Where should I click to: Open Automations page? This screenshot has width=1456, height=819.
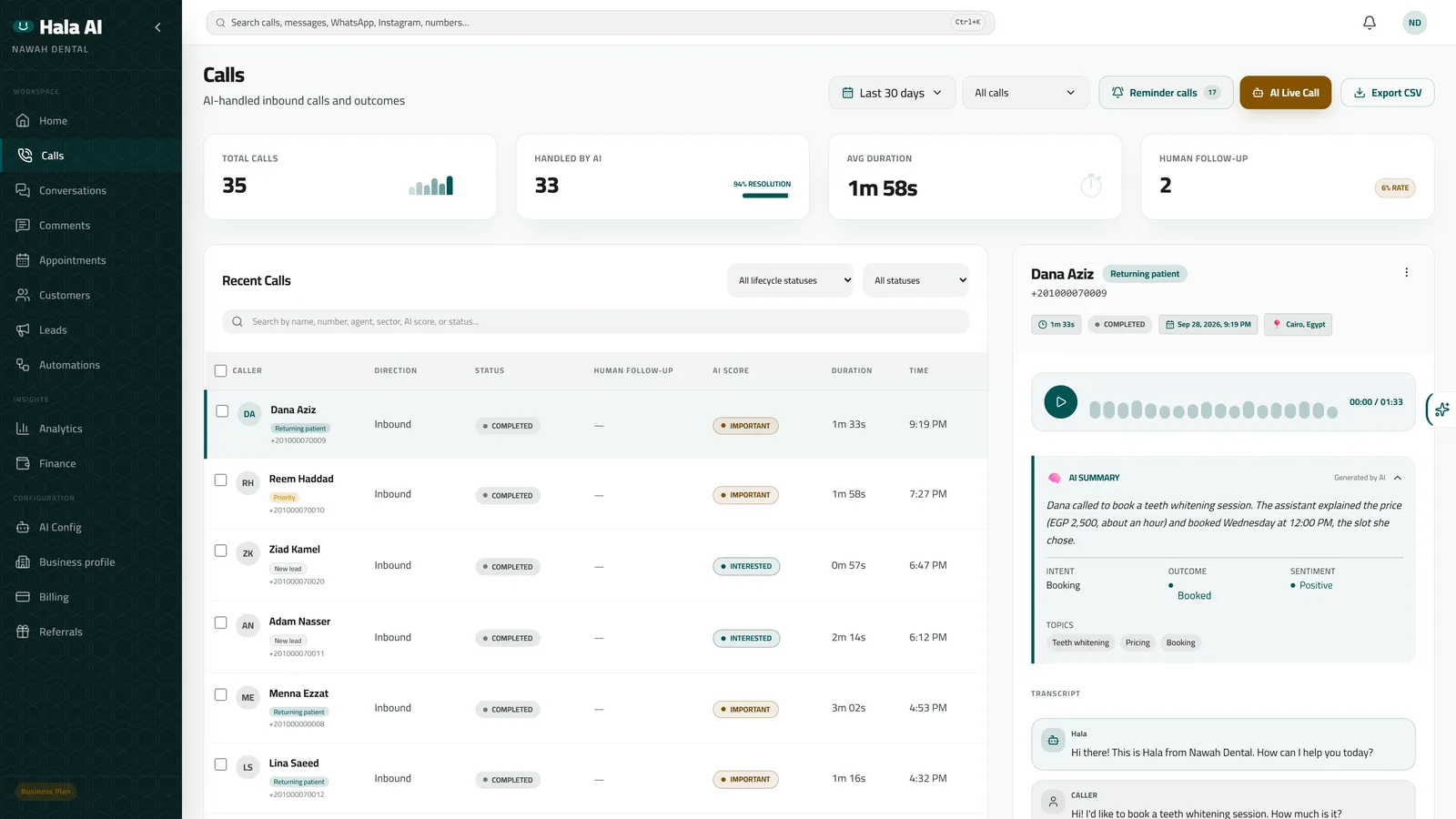(x=91, y=365)
